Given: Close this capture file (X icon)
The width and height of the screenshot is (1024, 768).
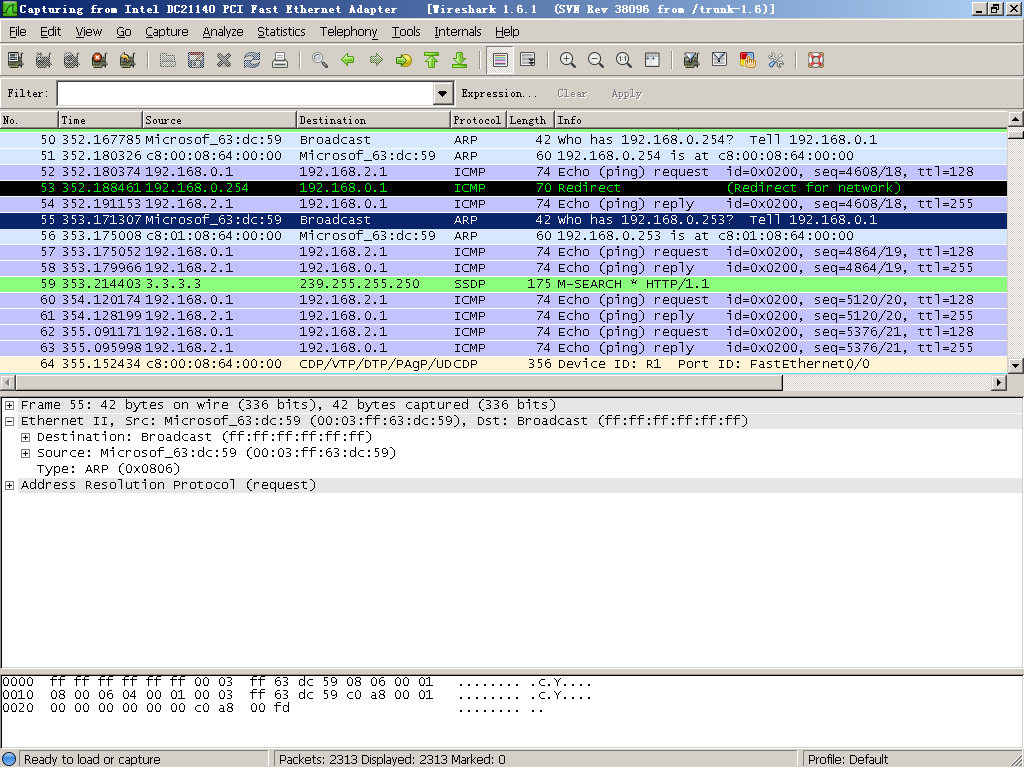Looking at the screenshot, I should pos(224,60).
